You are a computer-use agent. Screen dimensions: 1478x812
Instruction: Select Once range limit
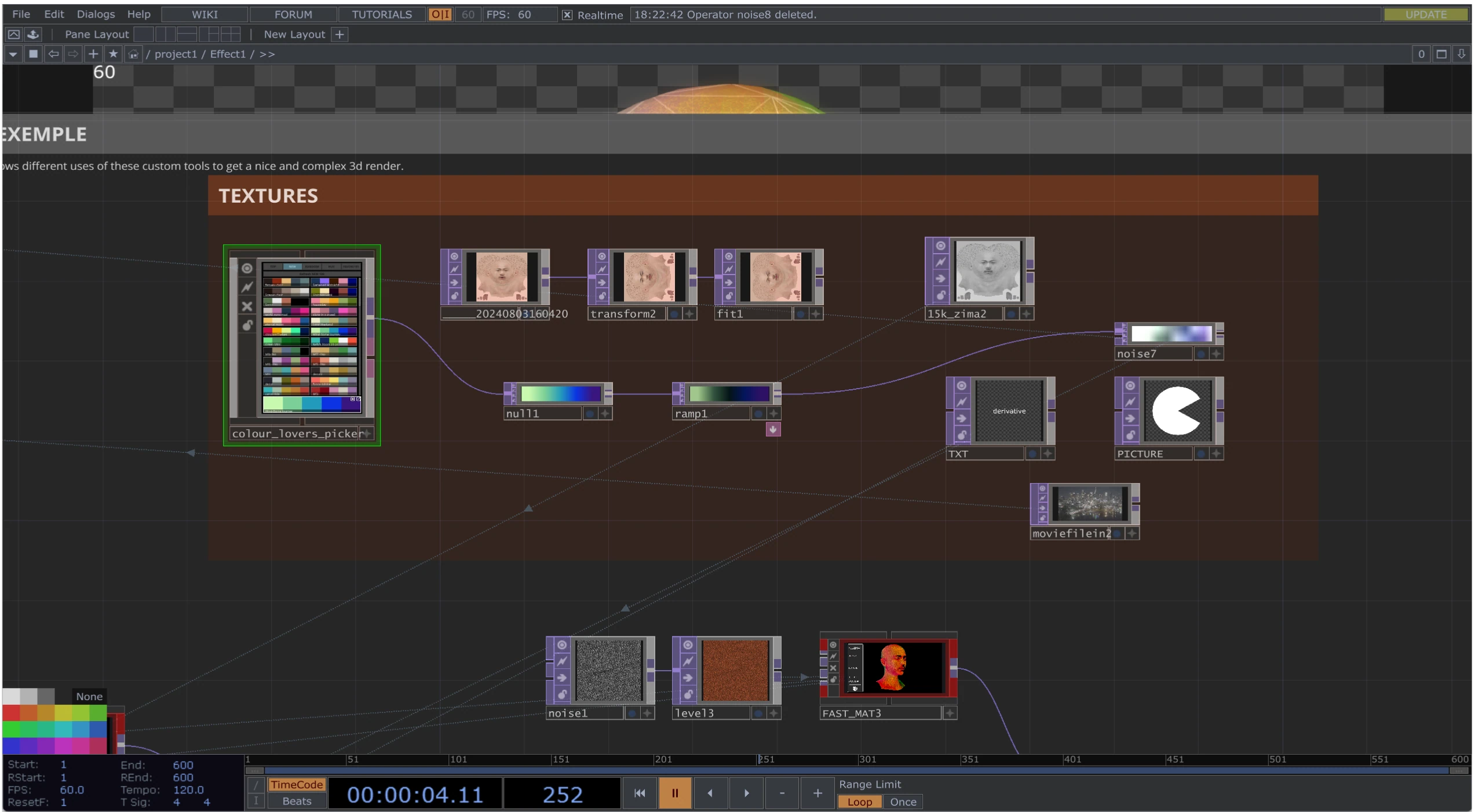pyautogui.click(x=903, y=802)
